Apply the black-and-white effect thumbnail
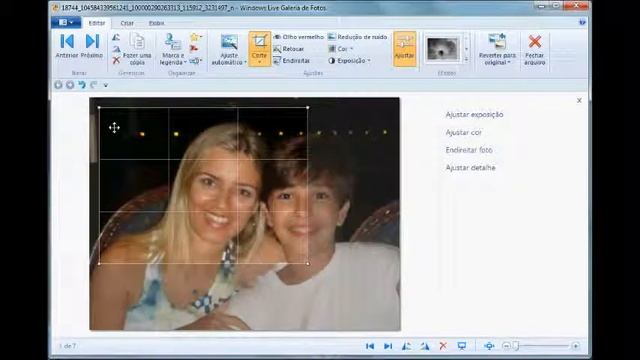This screenshot has height=360, width=640. 442,49
